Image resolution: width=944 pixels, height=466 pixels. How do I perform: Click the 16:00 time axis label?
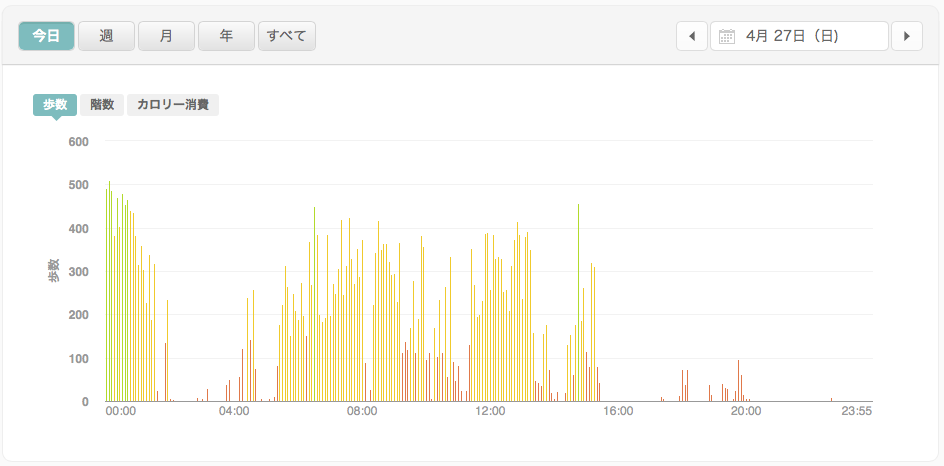tap(618, 411)
